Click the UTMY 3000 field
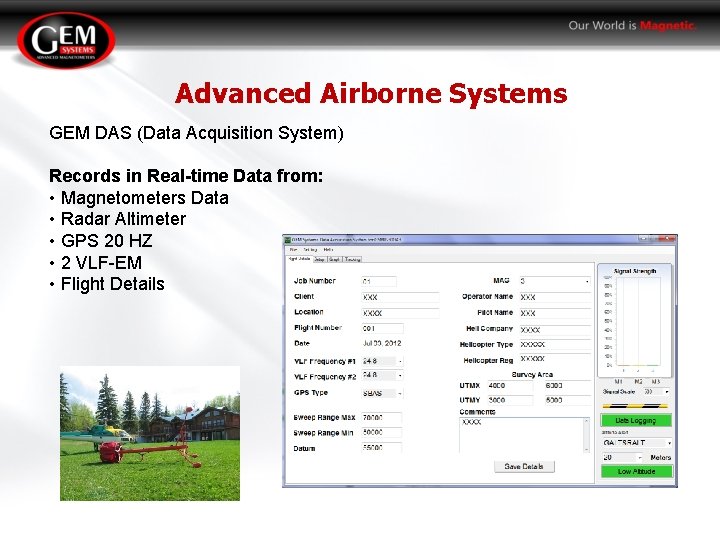The image size is (720, 540). tap(510, 400)
